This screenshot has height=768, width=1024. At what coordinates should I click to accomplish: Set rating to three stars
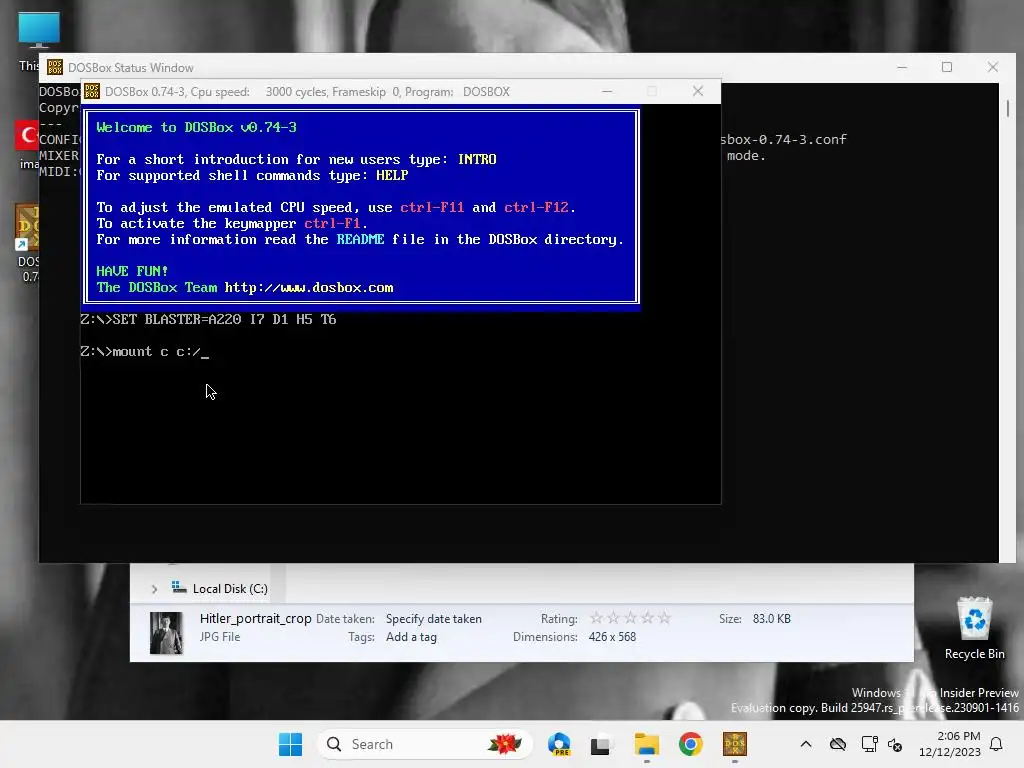click(x=630, y=618)
